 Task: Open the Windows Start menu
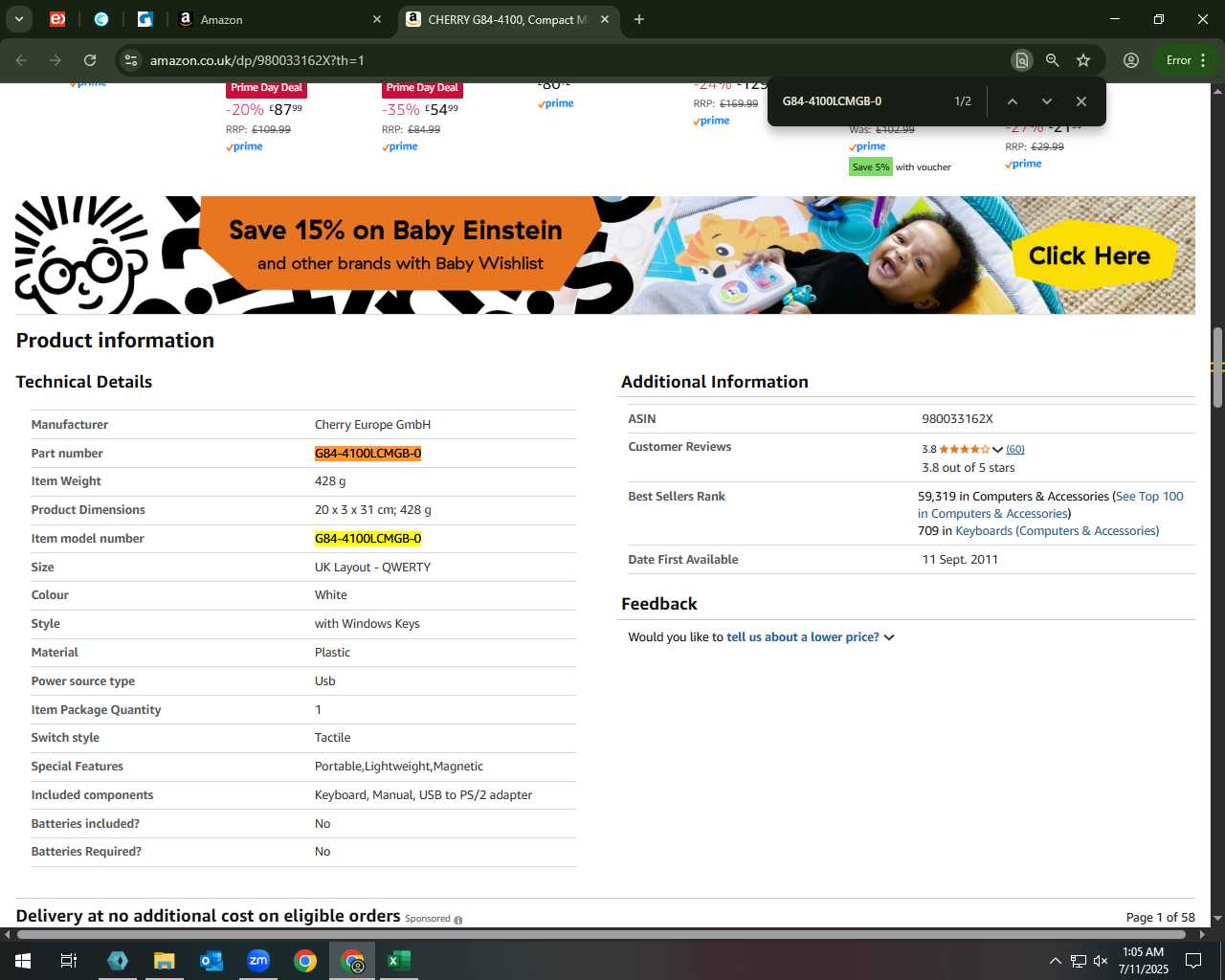tap(23, 961)
